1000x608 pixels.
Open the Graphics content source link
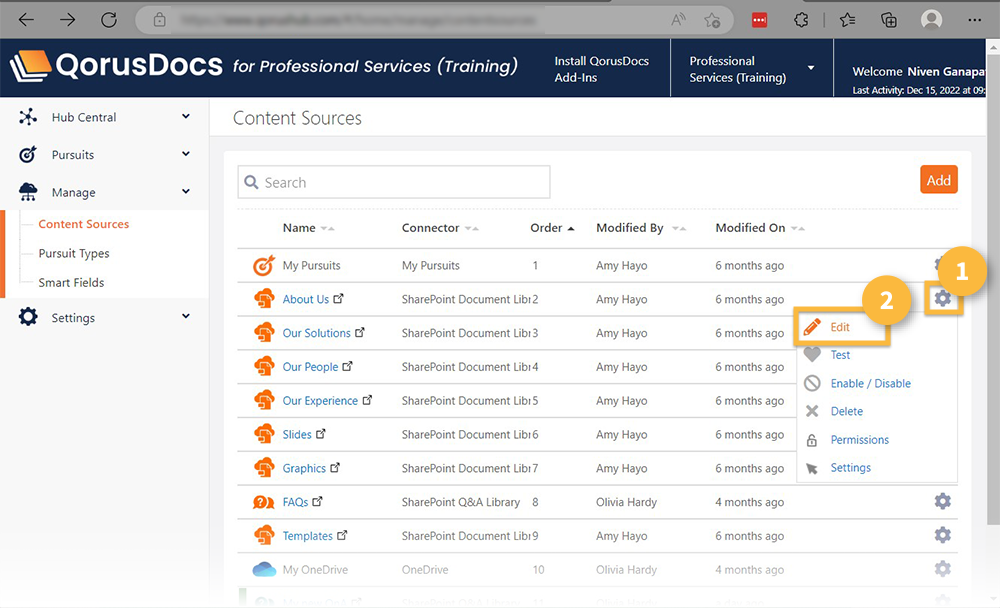click(304, 468)
